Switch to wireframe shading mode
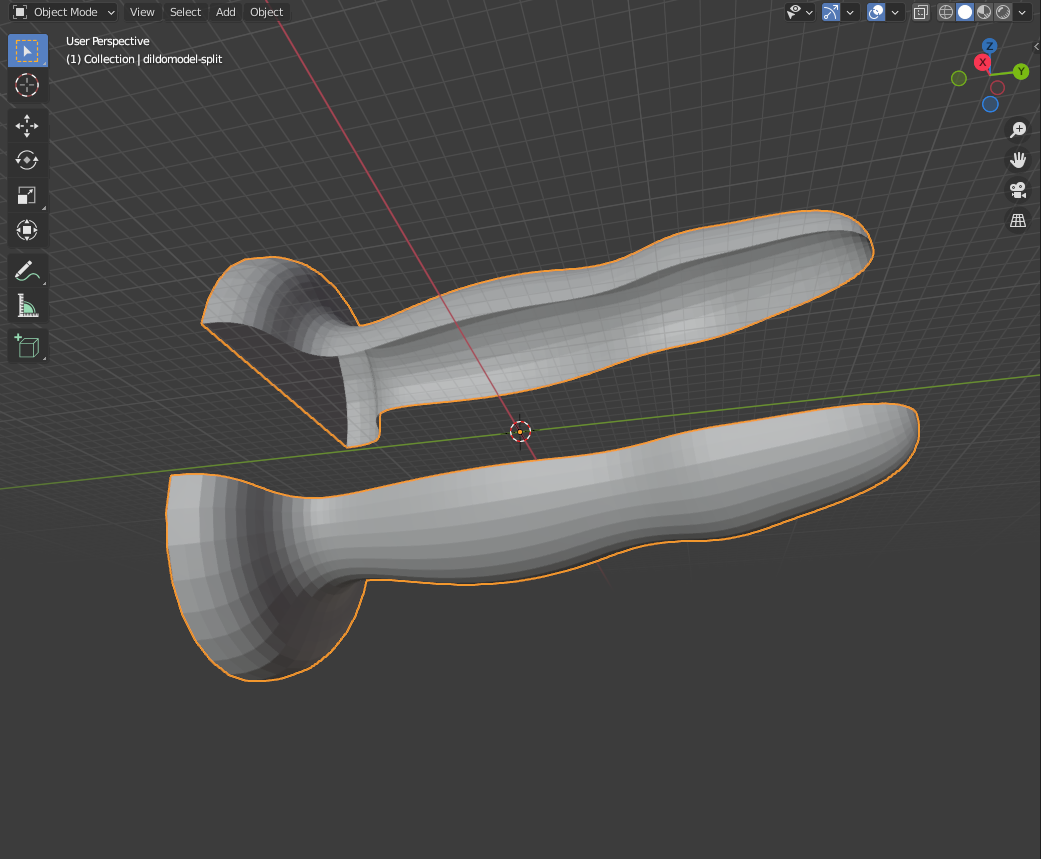 pos(946,12)
